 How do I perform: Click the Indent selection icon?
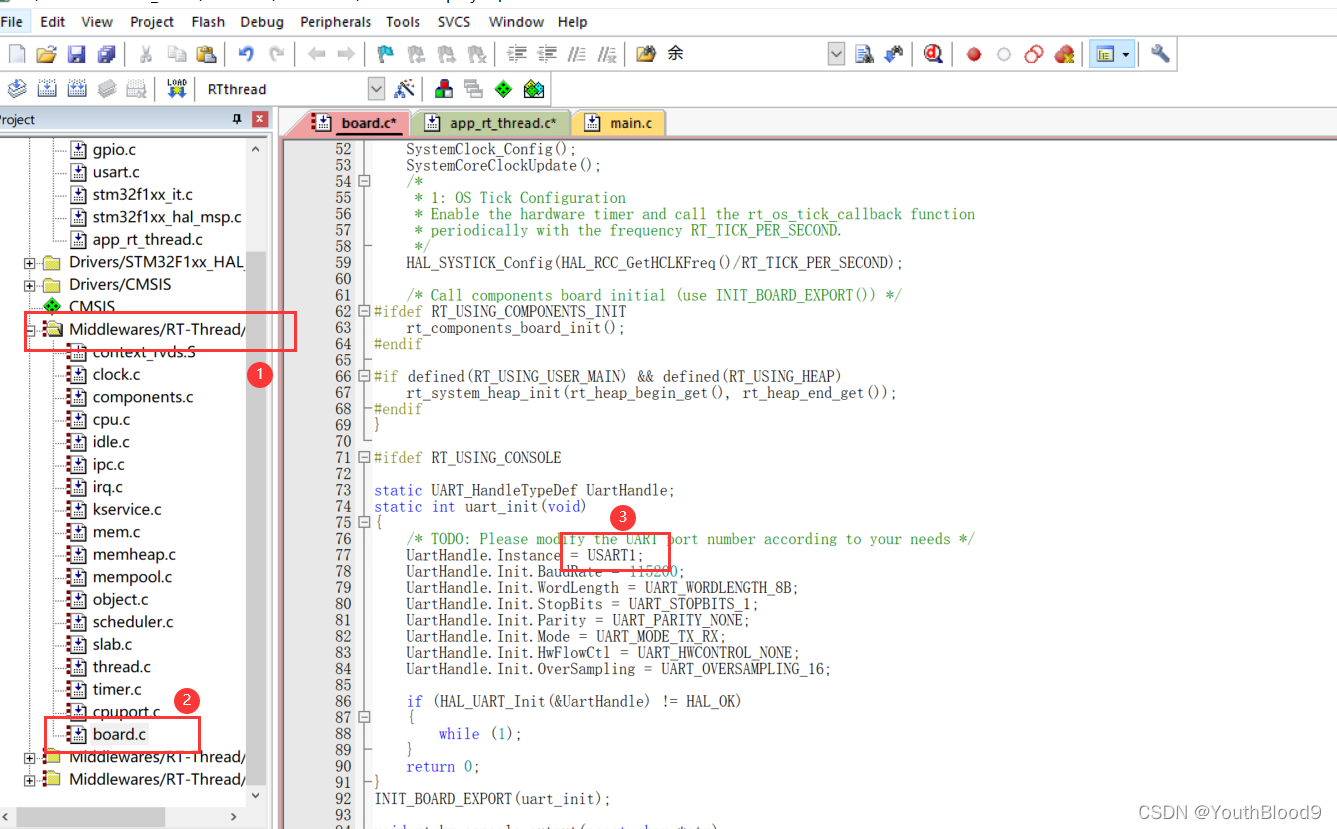(x=517, y=54)
